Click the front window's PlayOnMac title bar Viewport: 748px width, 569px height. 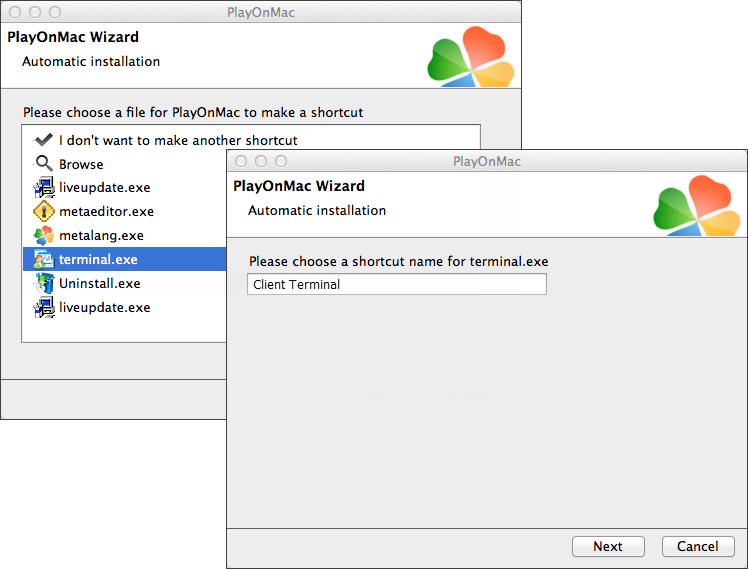[487, 161]
